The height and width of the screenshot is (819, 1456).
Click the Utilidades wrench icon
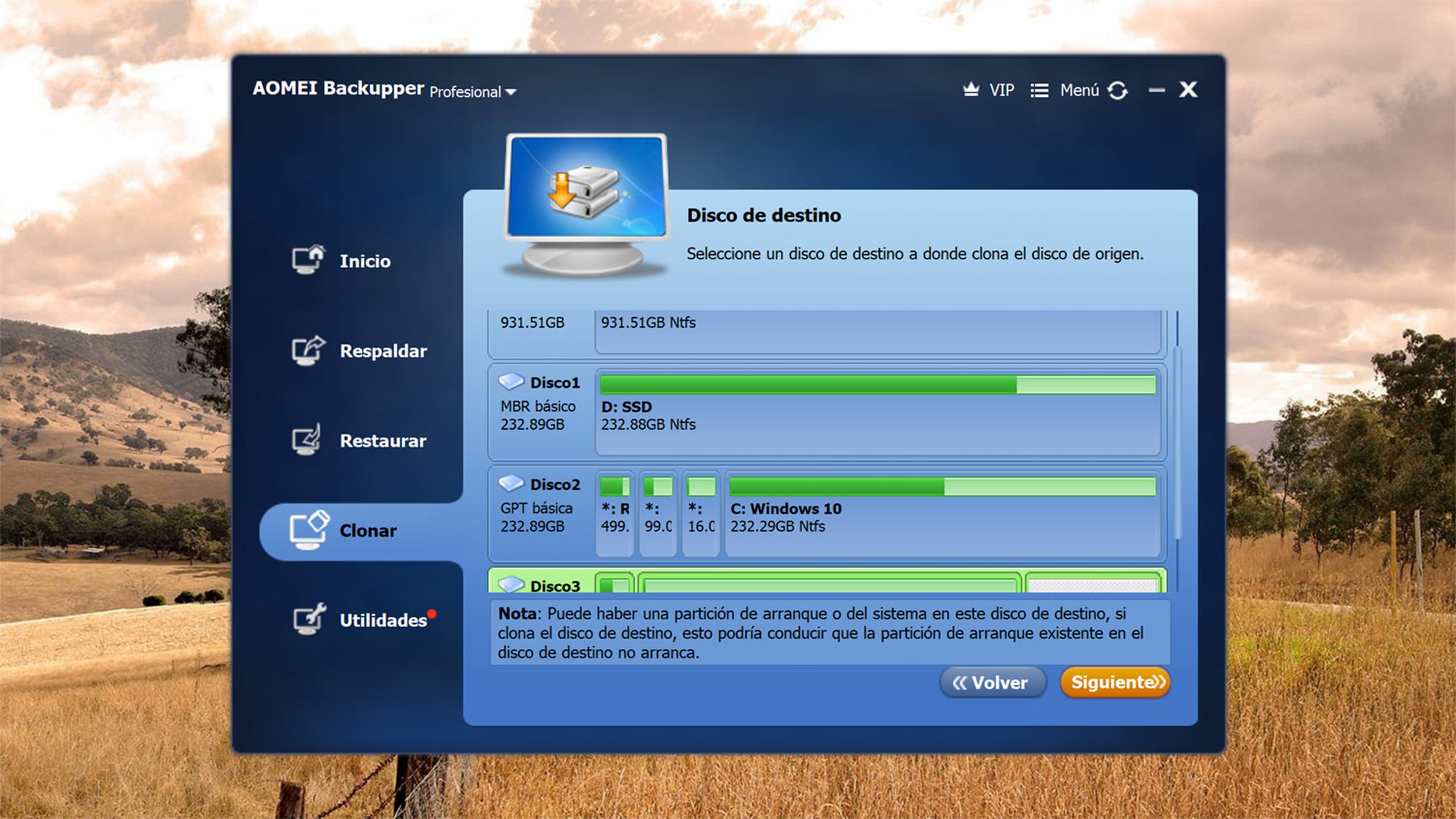pyautogui.click(x=309, y=619)
